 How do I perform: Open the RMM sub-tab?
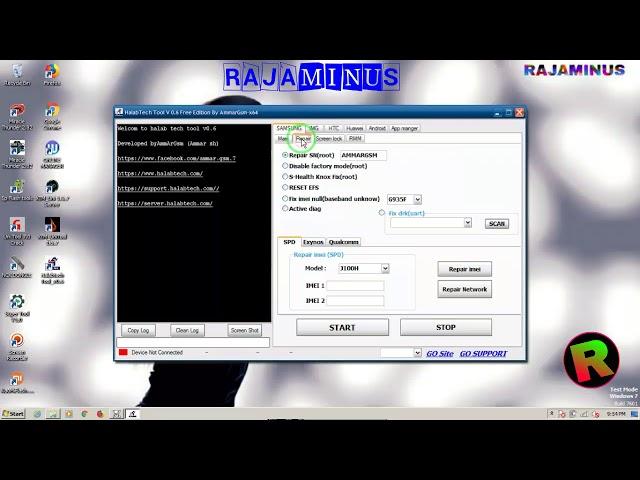(355, 139)
